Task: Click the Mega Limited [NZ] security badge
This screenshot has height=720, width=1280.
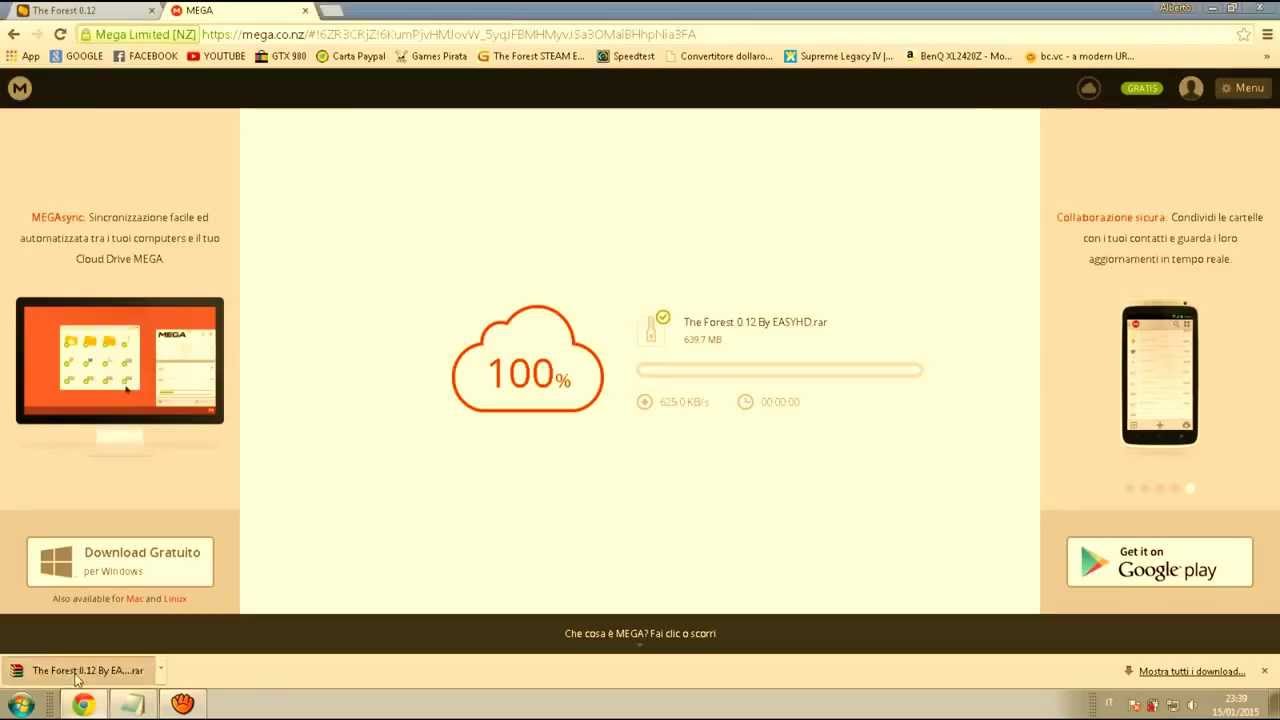Action: 139,34
